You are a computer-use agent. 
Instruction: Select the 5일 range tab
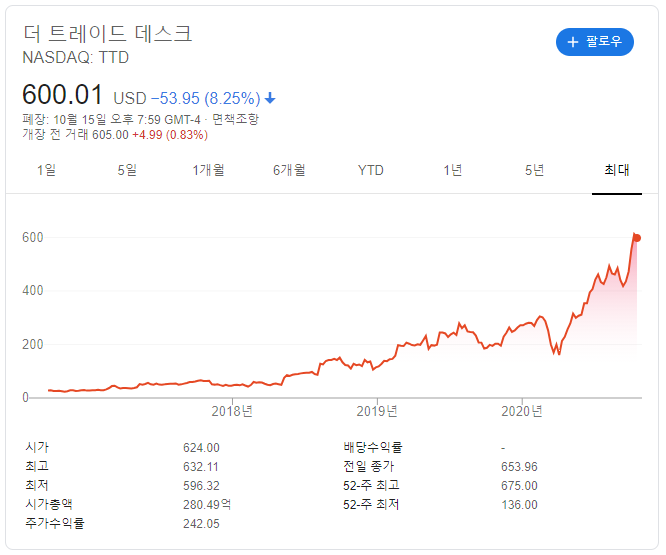tap(127, 170)
